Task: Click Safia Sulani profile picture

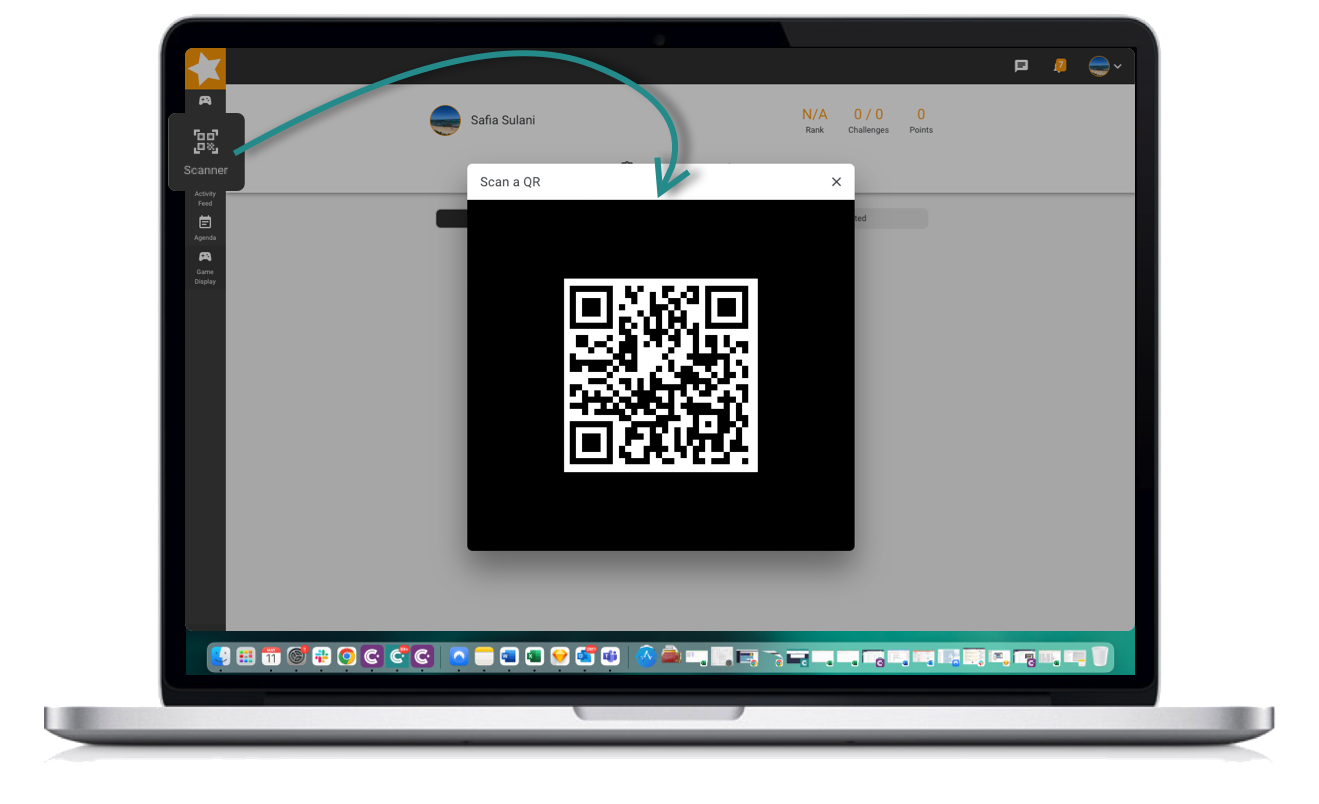Action: (x=445, y=120)
